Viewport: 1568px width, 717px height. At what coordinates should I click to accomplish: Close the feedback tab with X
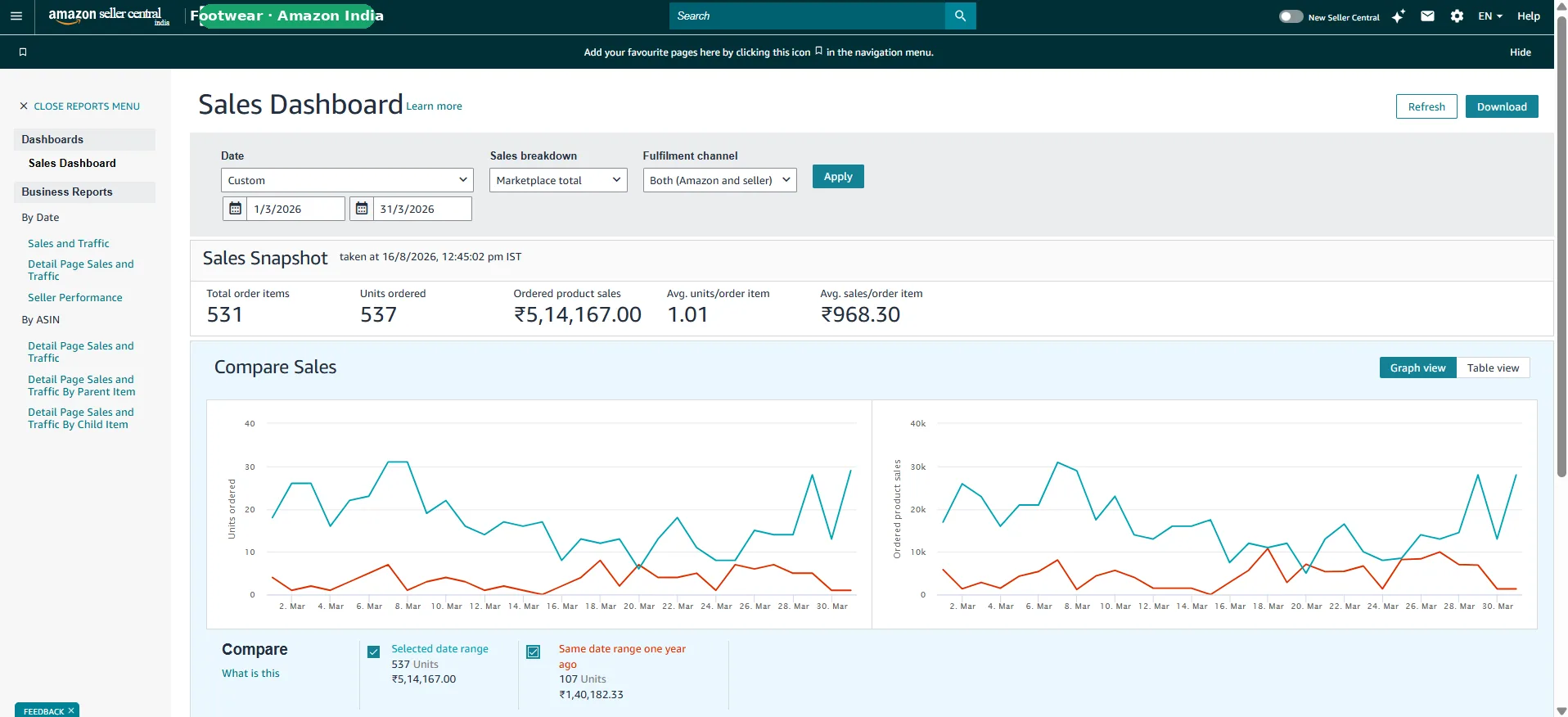pos(71,710)
